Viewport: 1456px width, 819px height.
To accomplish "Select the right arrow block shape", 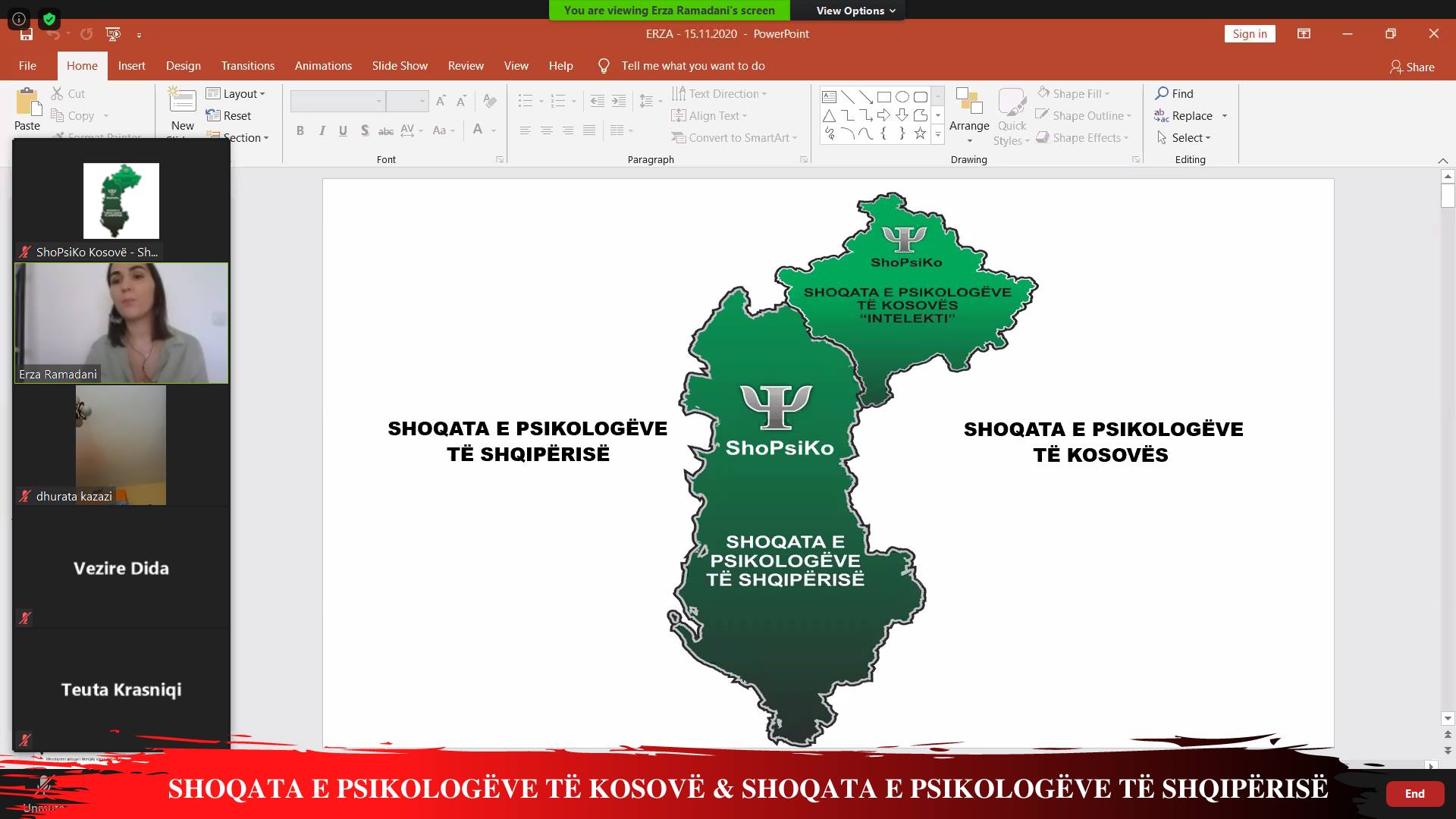I will (884, 115).
